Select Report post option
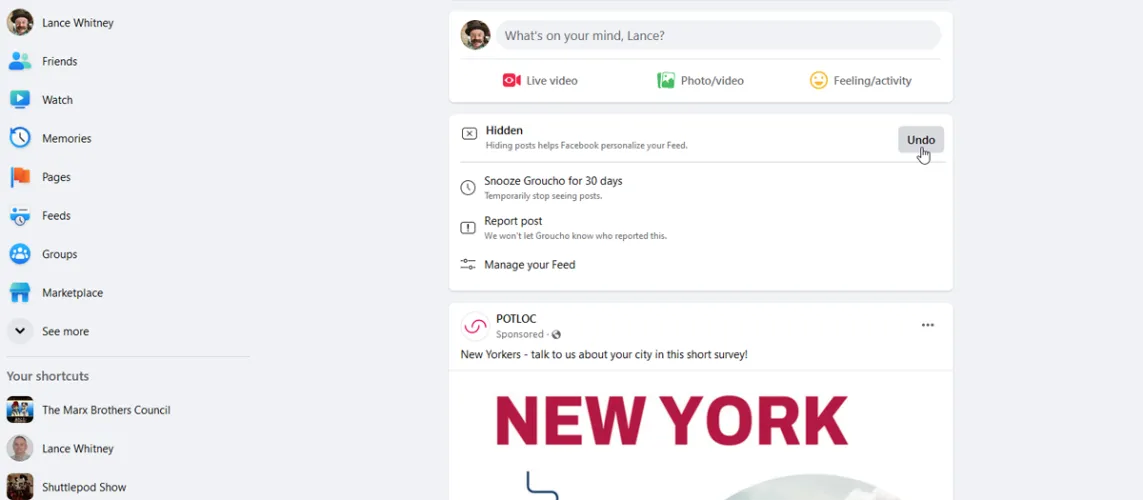 click(701, 227)
